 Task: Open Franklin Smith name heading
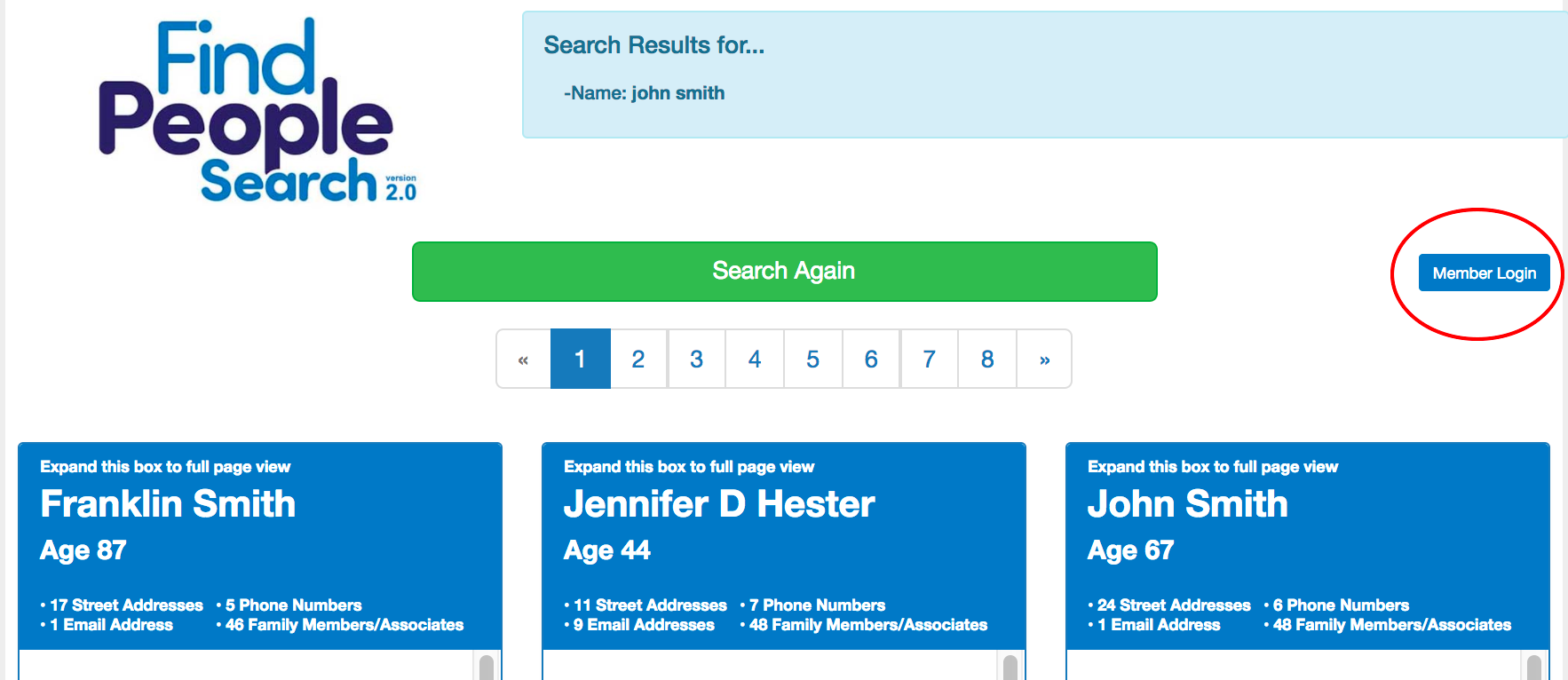pos(168,503)
